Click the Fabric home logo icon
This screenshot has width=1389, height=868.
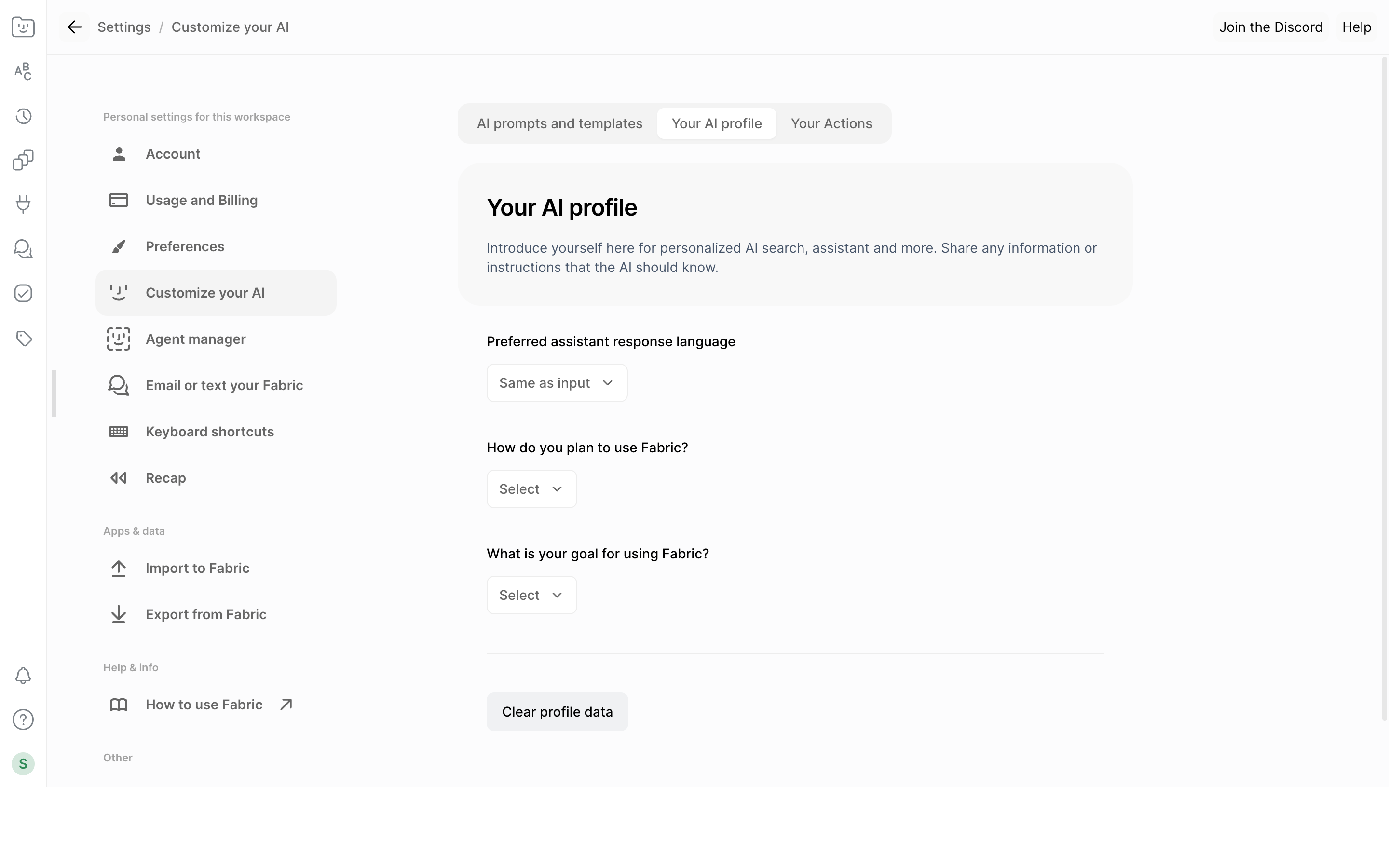tap(23, 27)
